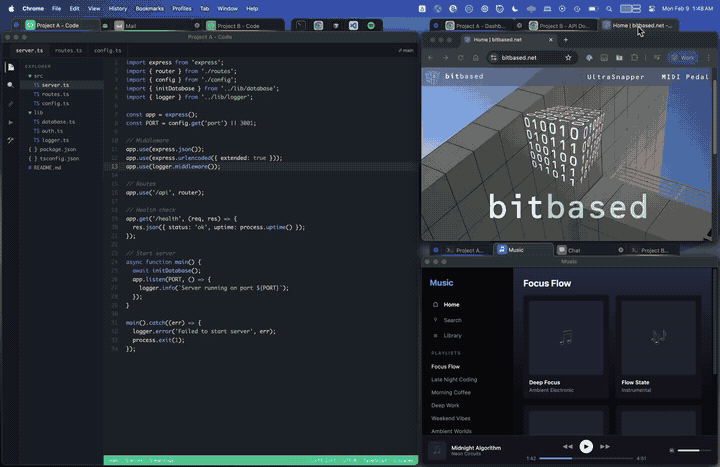This screenshot has width=720, height=467.
Task: Skip to next track in Music player
Action: (x=605, y=446)
